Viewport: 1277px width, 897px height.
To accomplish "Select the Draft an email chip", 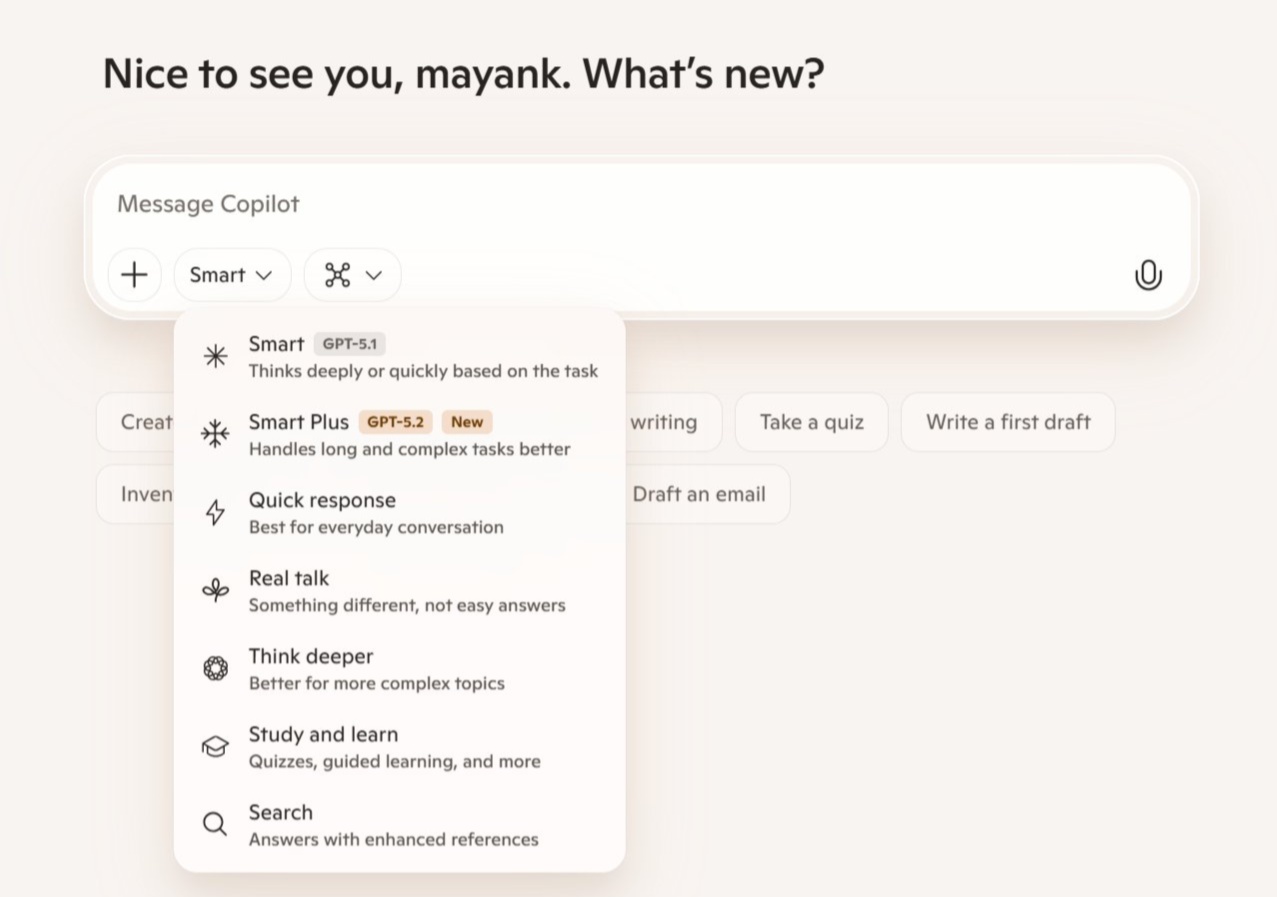I will click(699, 494).
